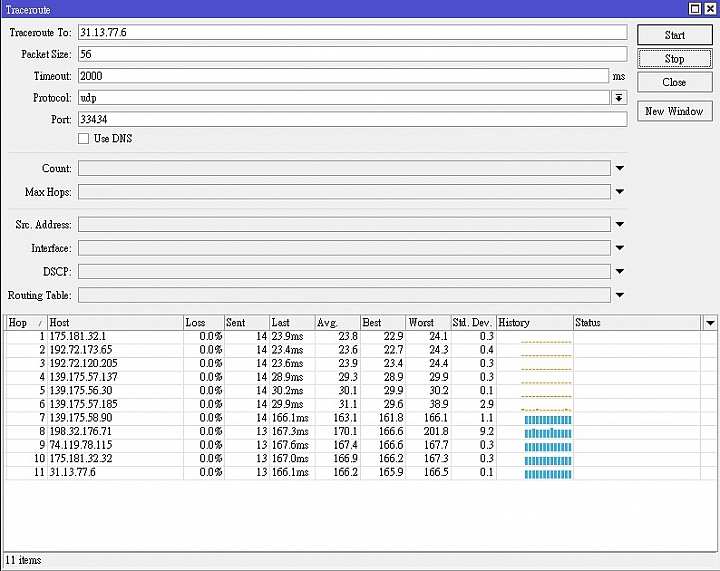Click the Protocol field showing udp
The width and height of the screenshot is (720, 571).
[343, 98]
